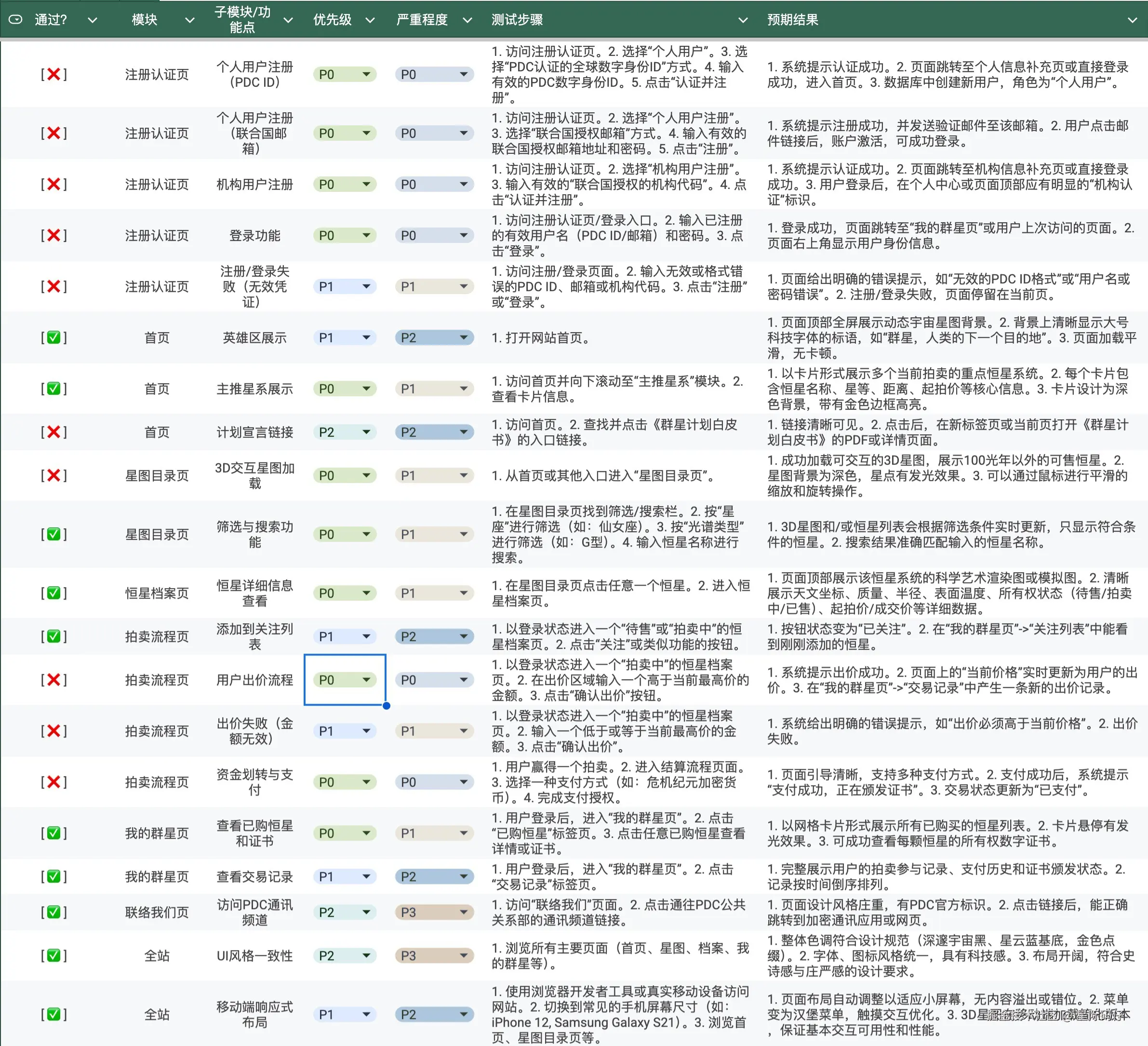Open the 优先级 column header arrow

click(x=370, y=20)
